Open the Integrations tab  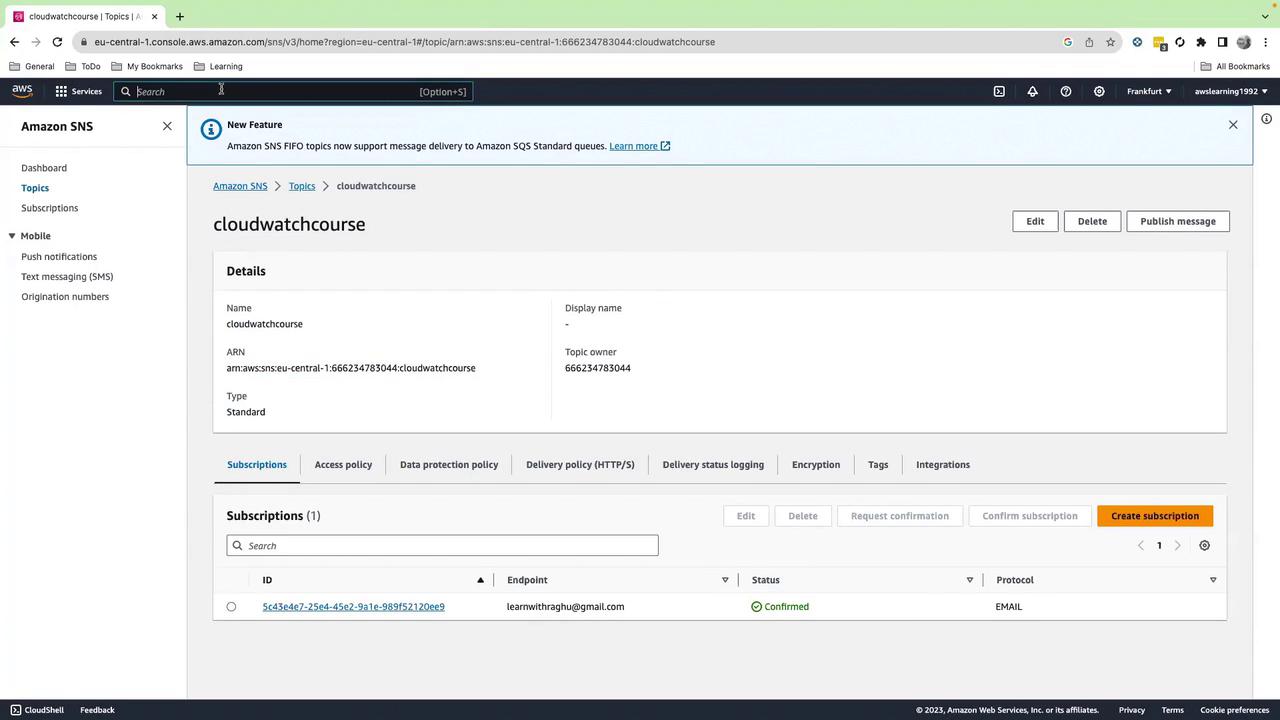tap(943, 465)
